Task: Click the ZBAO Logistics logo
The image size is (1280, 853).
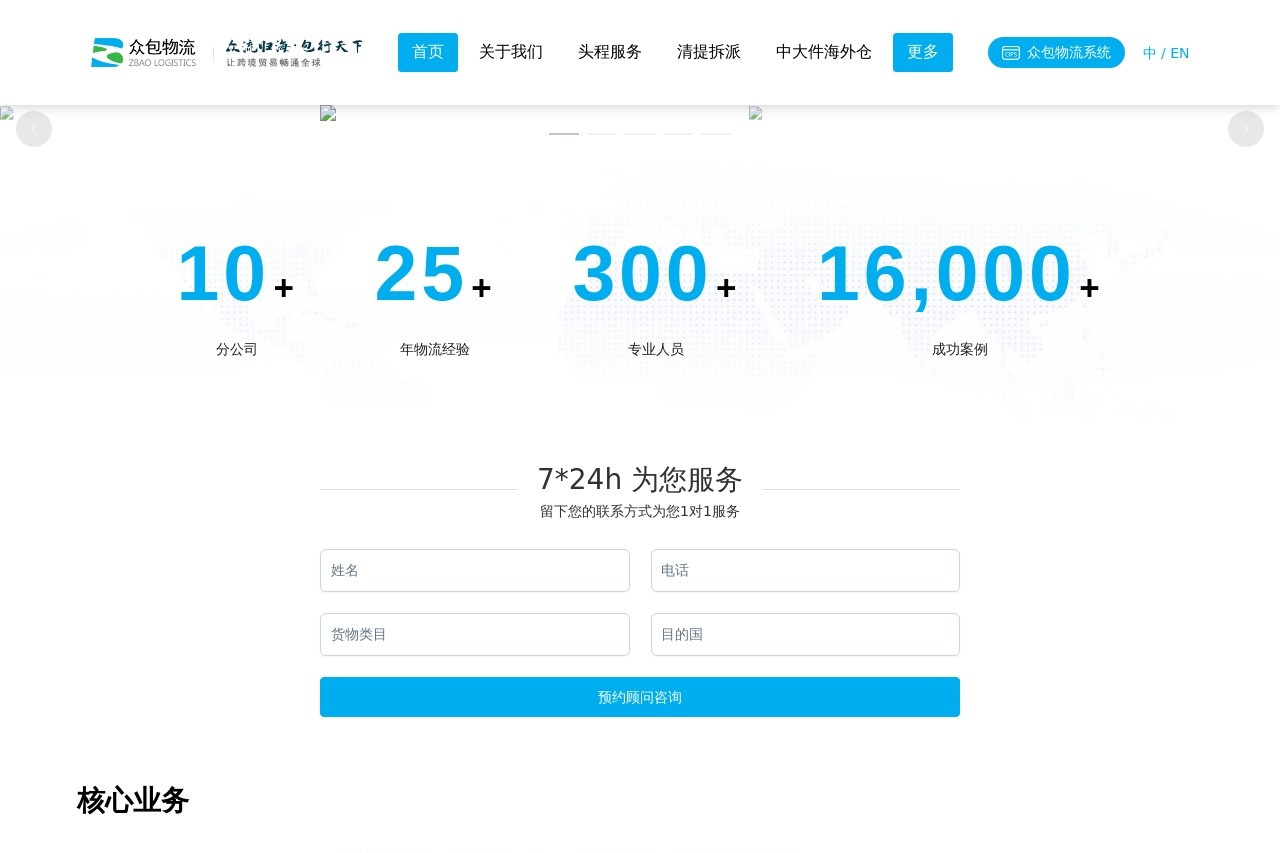Action: click(143, 53)
